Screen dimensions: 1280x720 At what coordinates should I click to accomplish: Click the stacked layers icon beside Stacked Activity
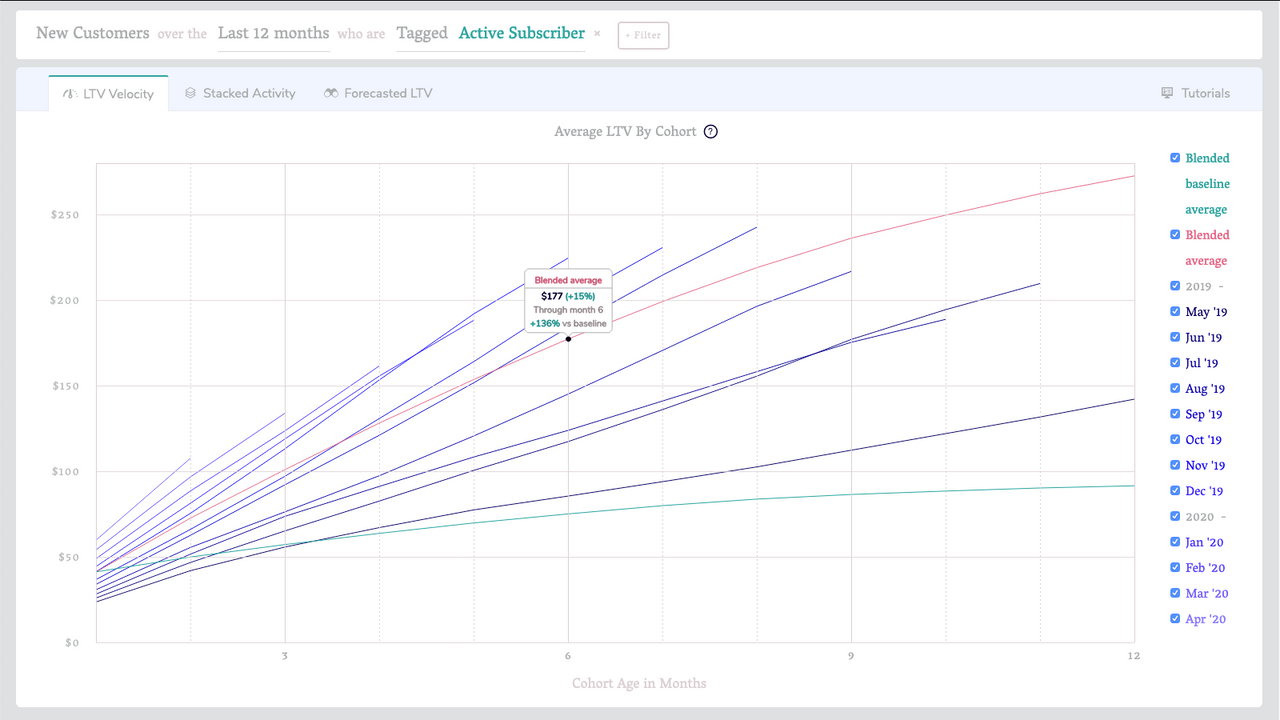coord(190,93)
